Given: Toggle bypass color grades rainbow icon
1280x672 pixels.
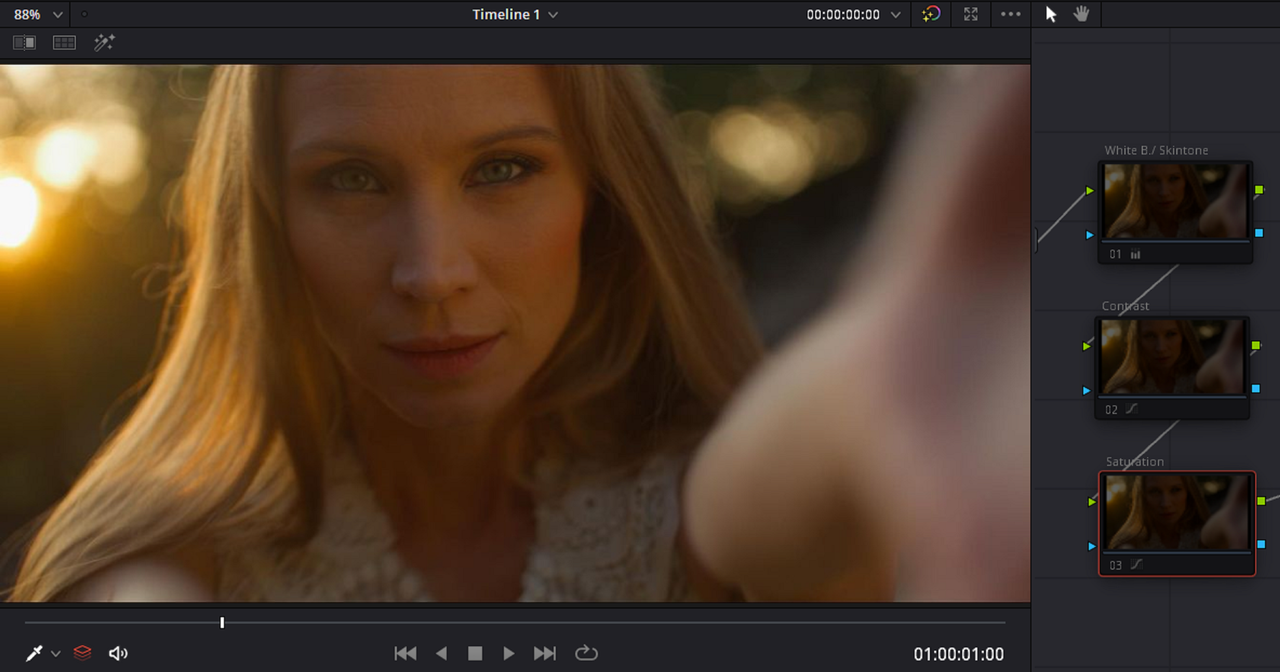Looking at the screenshot, I should tap(931, 15).
